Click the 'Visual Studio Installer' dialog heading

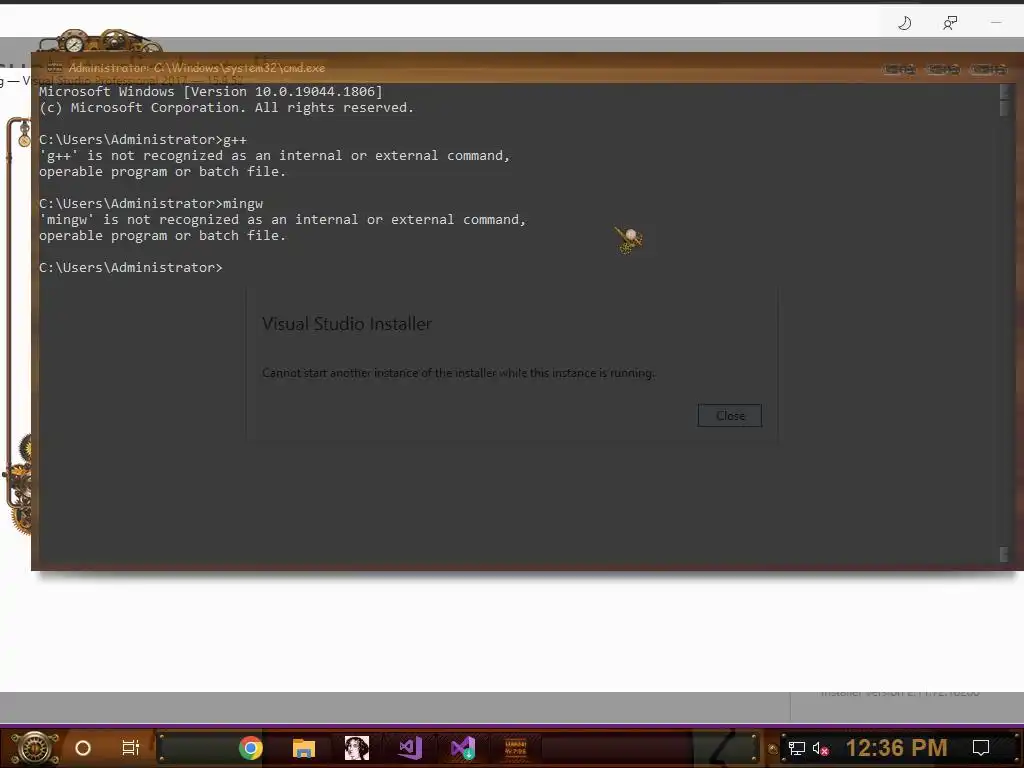point(347,324)
